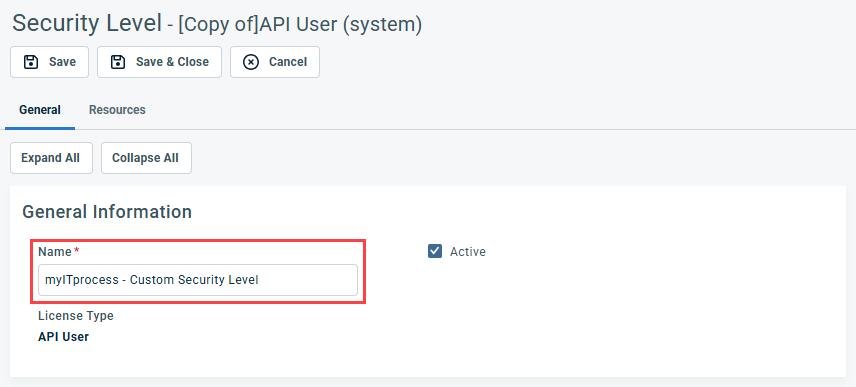Click the Active checkbox label text
The image size is (856, 387).
(468, 252)
